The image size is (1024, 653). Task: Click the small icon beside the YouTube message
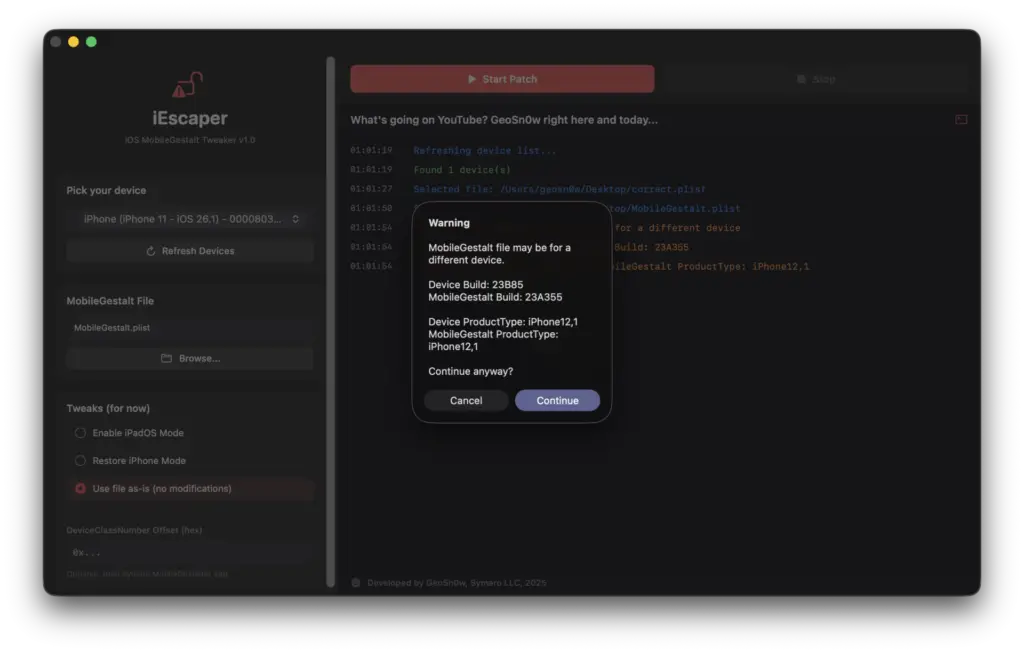coord(961,119)
